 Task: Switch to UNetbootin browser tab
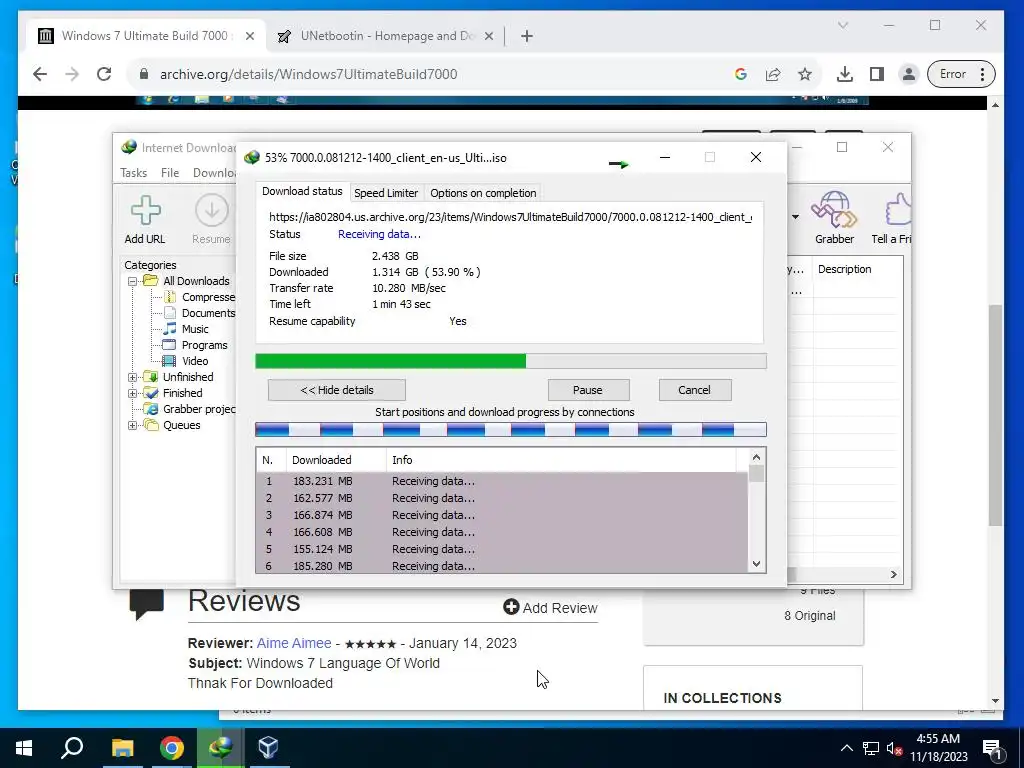click(388, 36)
